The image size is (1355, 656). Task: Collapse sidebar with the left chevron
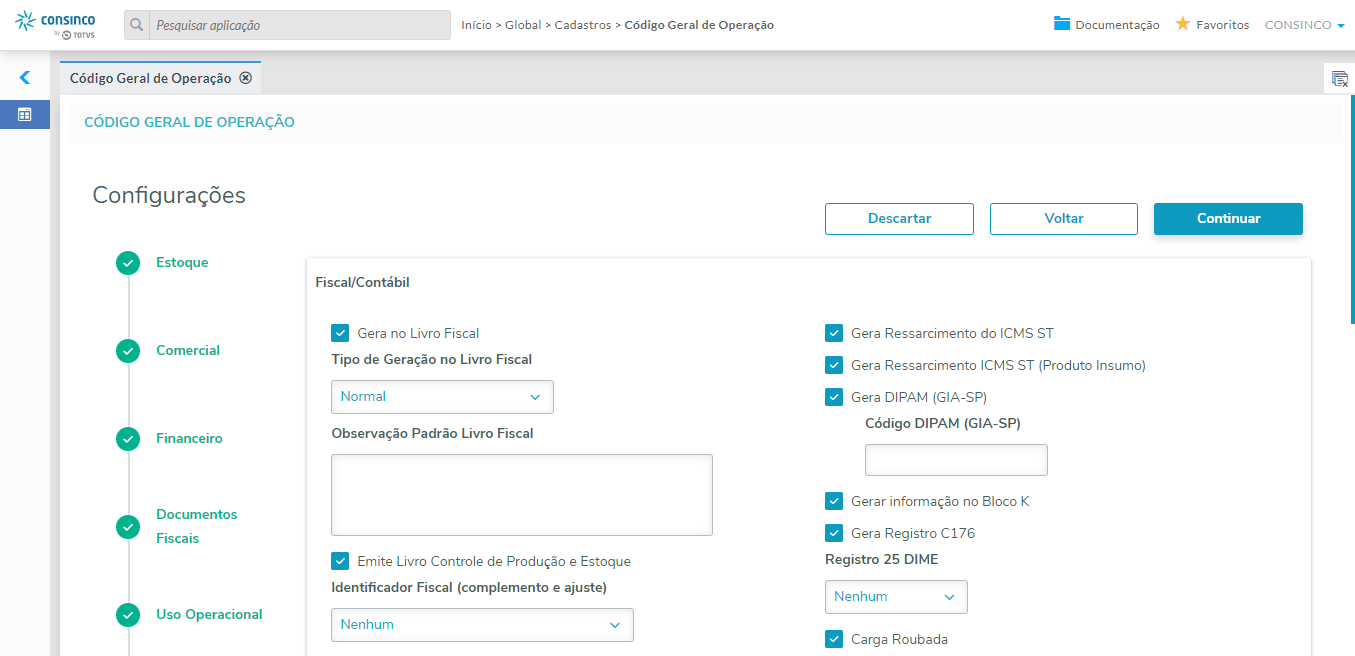25,77
